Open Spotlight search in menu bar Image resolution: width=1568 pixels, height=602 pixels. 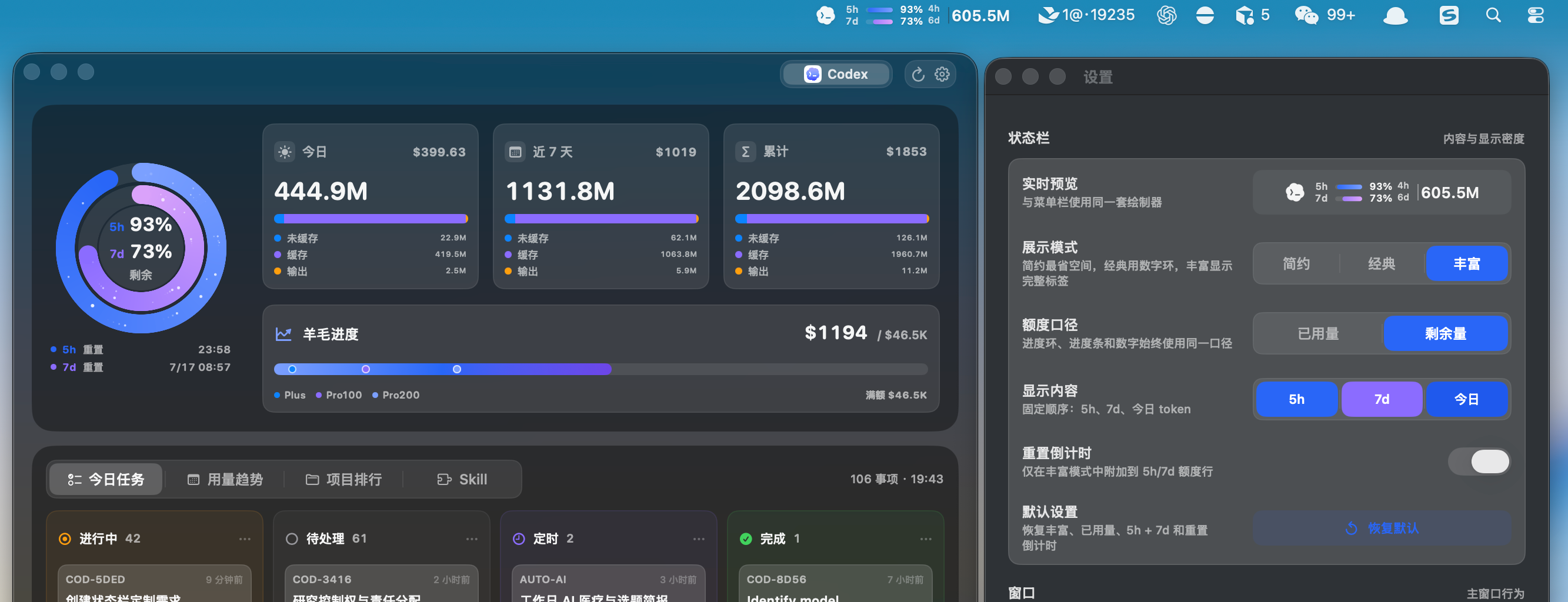(x=1493, y=15)
